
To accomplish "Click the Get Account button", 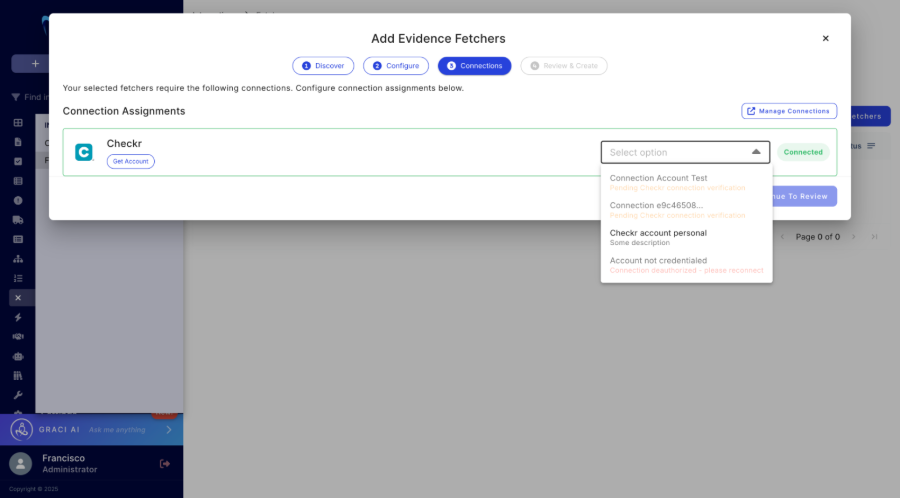I will click(x=130, y=161).
